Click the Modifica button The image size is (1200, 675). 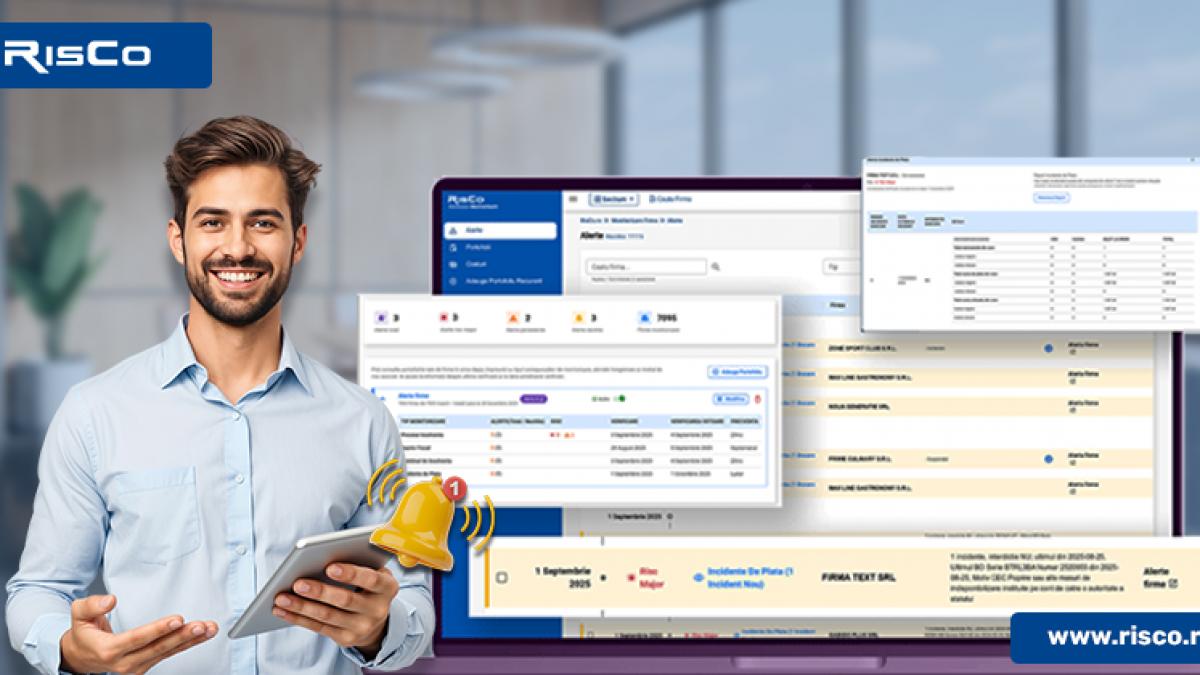(x=731, y=399)
